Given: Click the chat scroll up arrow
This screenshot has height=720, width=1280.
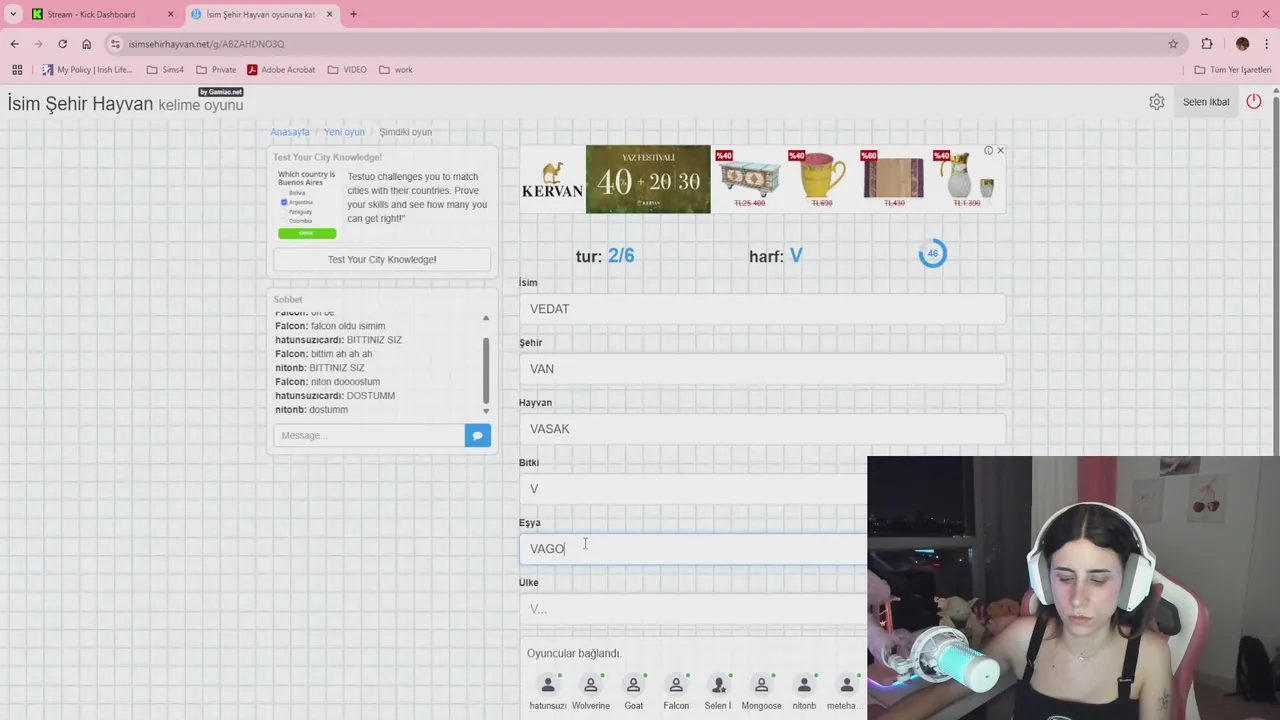Looking at the screenshot, I should coord(486,318).
